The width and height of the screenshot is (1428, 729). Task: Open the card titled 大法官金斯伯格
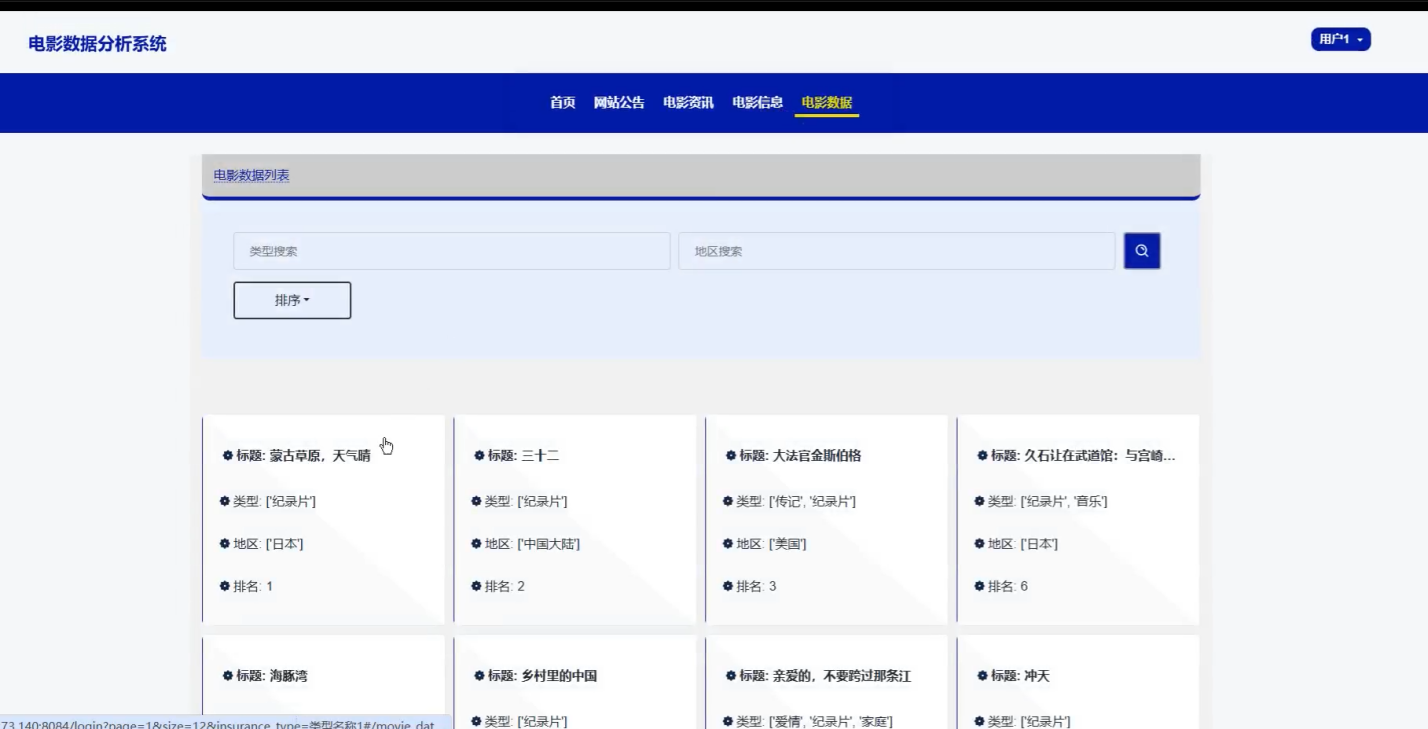click(x=826, y=520)
